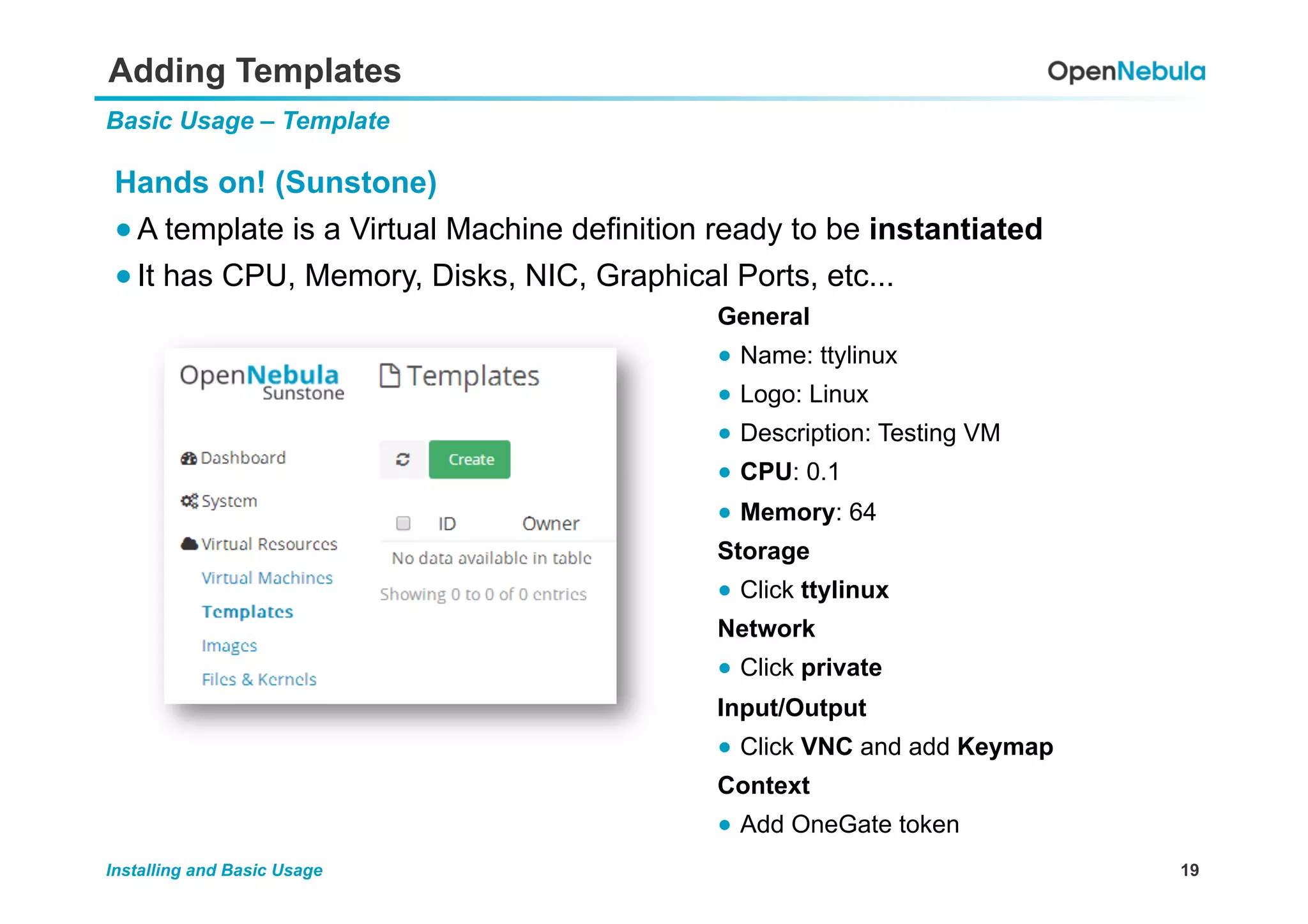The width and height of the screenshot is (1308, 924).
Task: Click the refresh icon button beside Create
Action: [x=402, y=459]
